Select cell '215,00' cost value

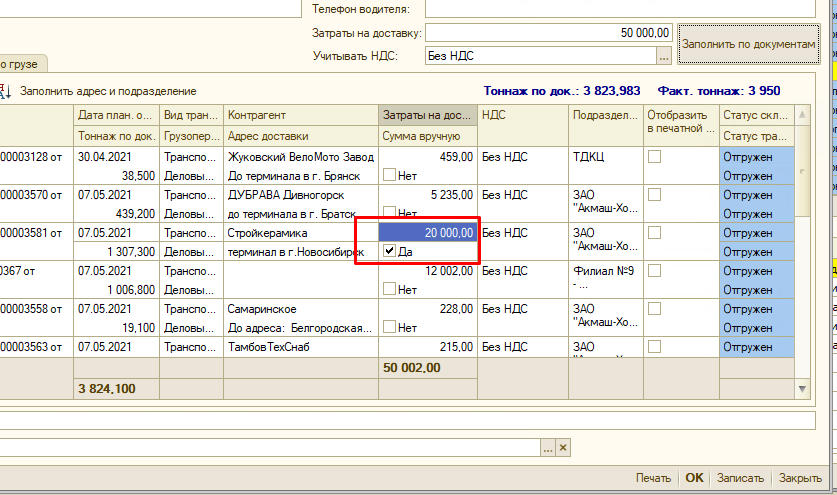pos(428,347)
